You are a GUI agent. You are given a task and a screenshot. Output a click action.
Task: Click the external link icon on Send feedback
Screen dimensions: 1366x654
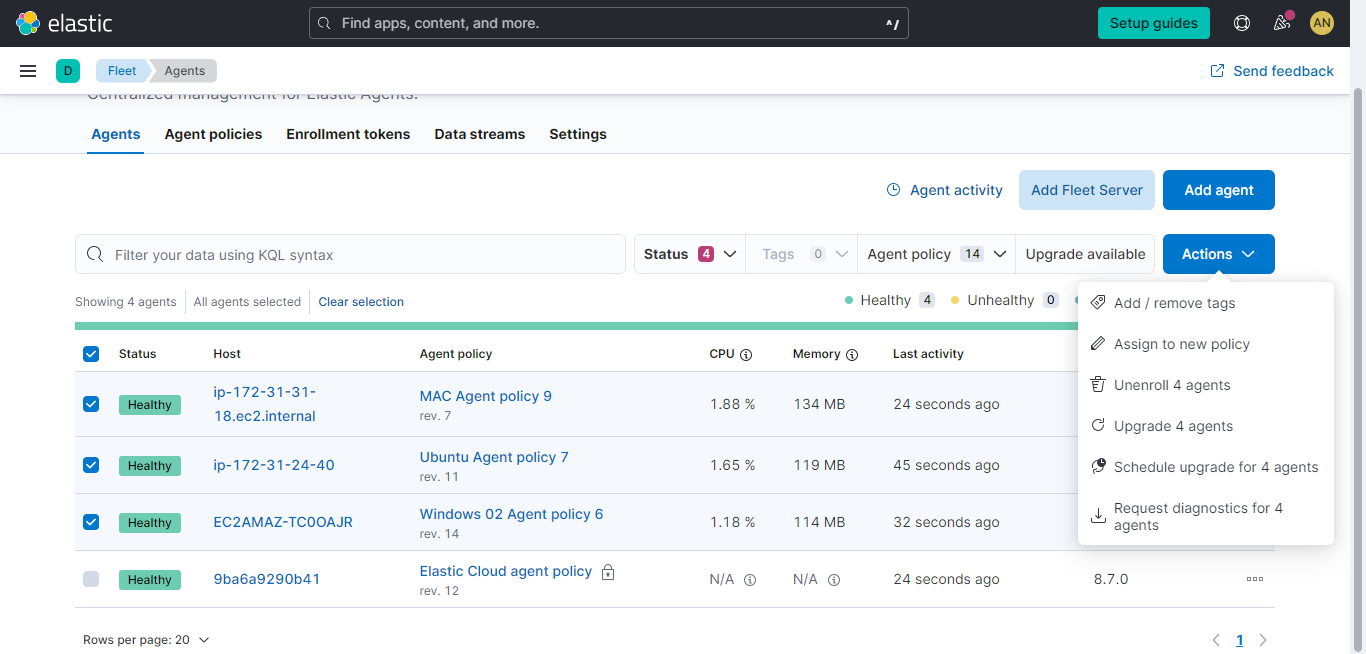point(1217,71)
